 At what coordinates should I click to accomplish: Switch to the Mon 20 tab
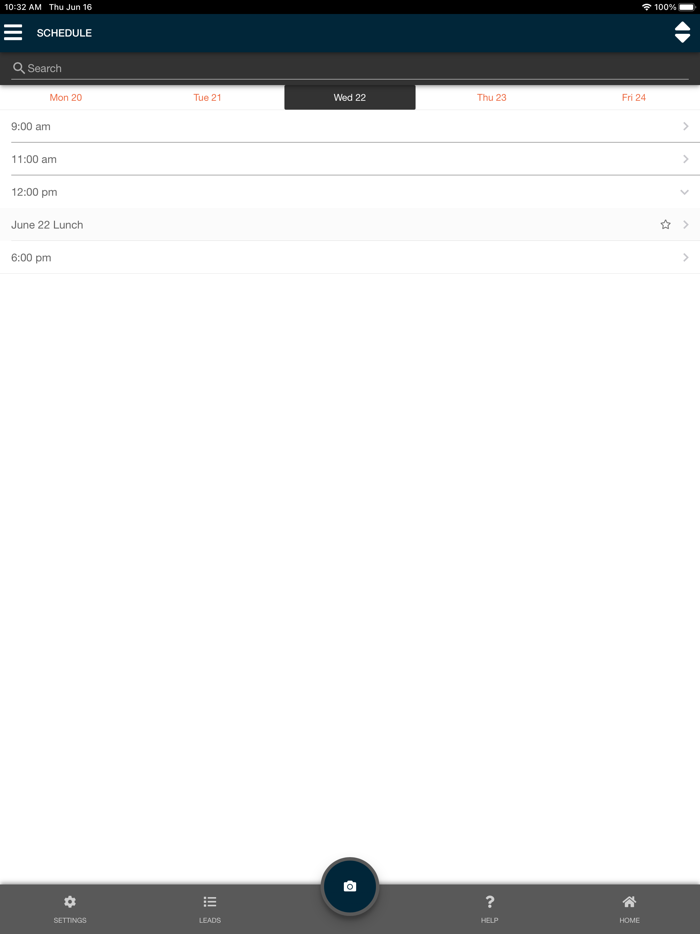coord(66,98)
